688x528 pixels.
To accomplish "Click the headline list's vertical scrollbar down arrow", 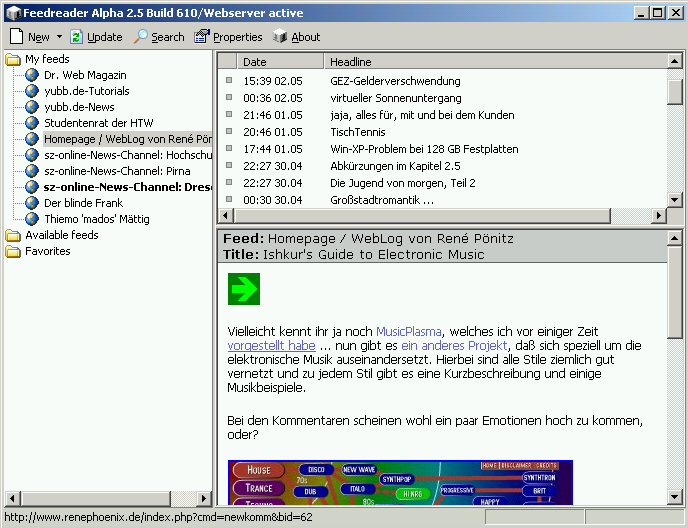I will [675, 199].
